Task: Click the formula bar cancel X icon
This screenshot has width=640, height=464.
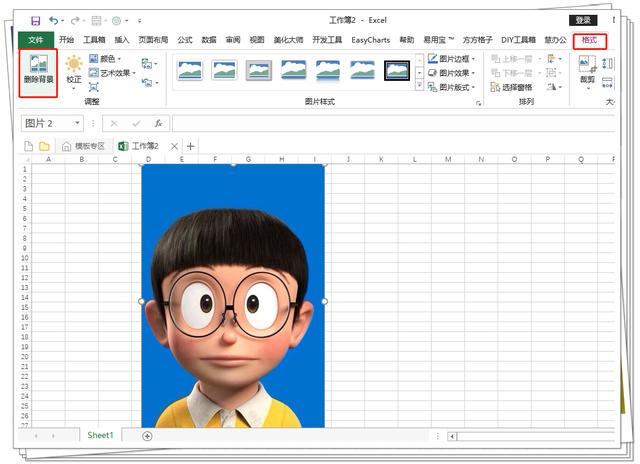Action: pyautogui.click(x=114, y=123)
